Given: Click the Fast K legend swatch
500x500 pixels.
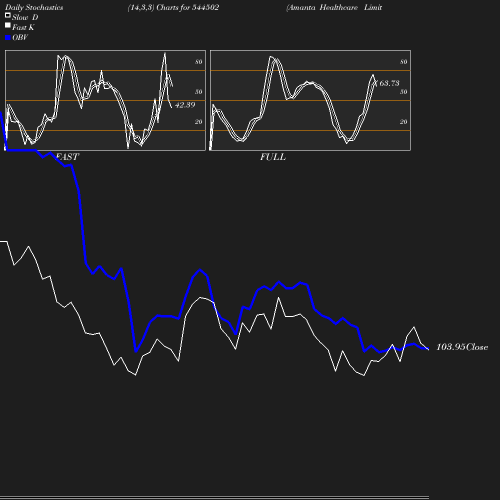Looking at the screenshot, I should pyautogui.click(x=8, y=25).
